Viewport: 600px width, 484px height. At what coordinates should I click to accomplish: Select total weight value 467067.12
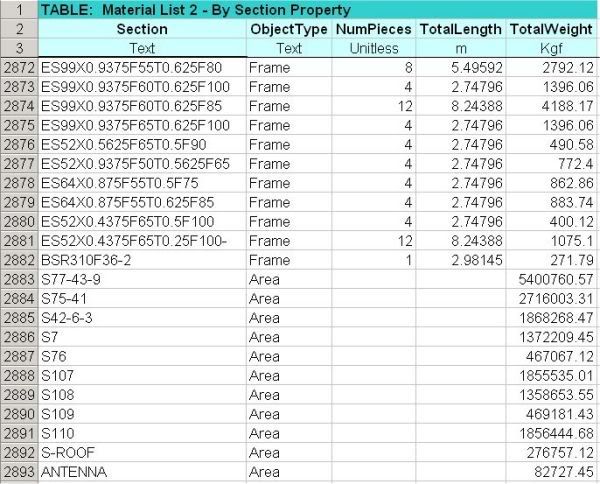(x=552, y=356)
